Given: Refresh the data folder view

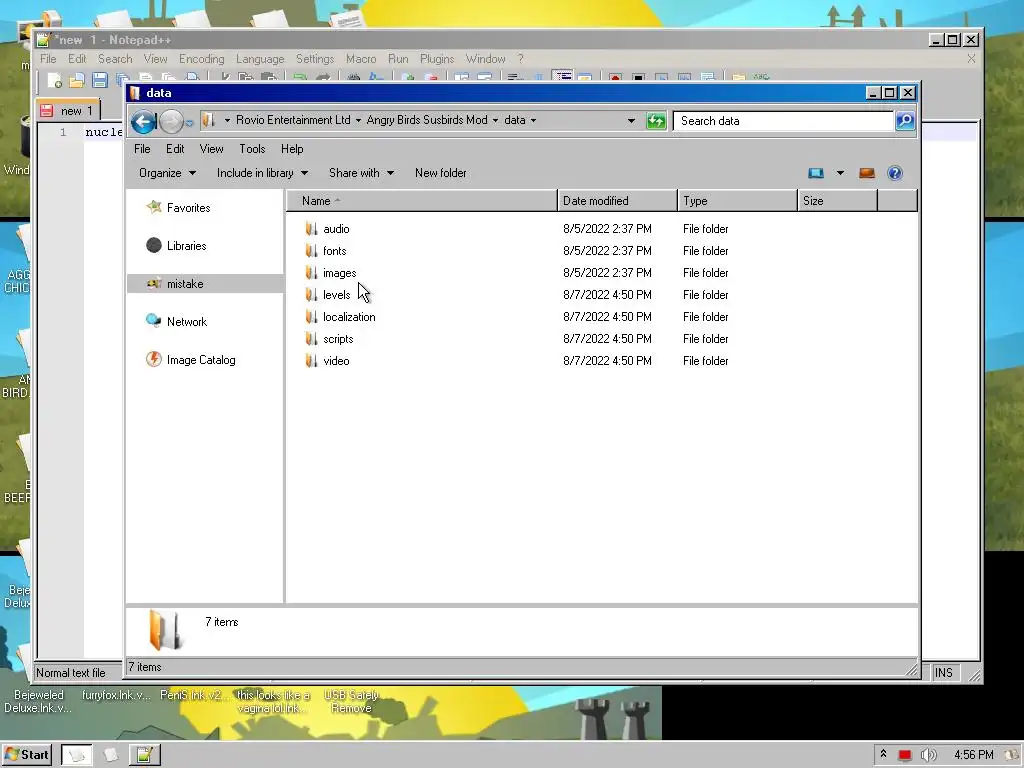Looking at the screenshot, I should pos(656,121).
